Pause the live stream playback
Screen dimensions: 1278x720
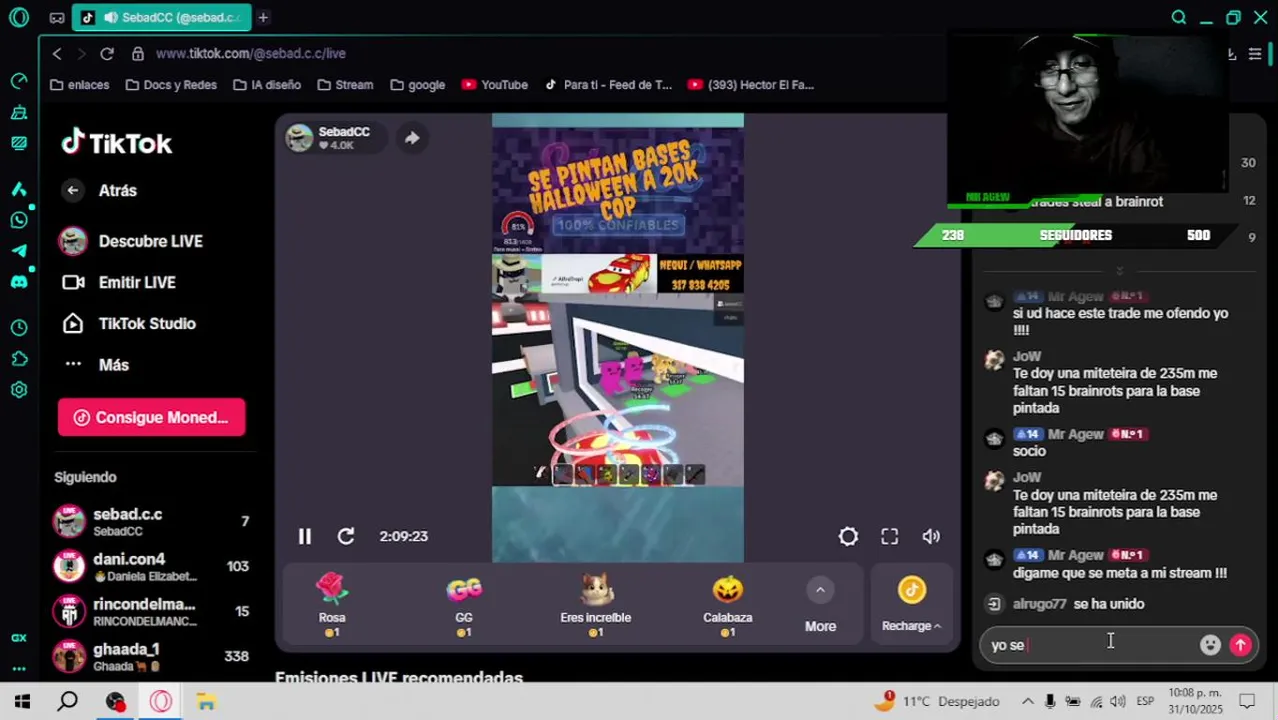[305, 536]
